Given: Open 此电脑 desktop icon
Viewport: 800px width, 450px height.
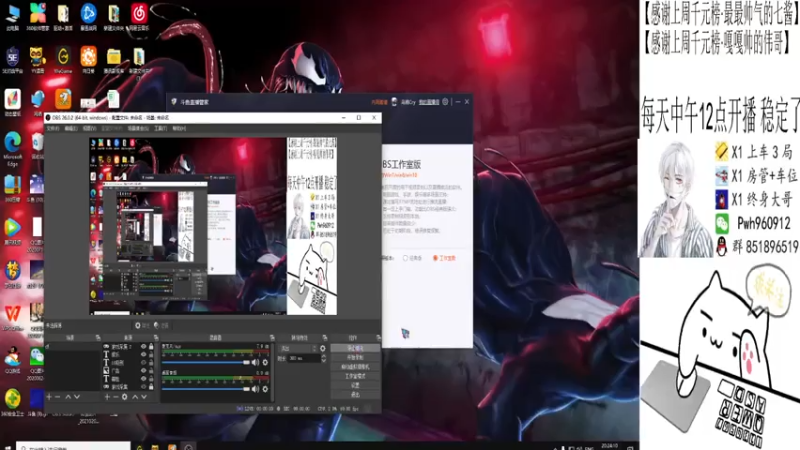Looking at the screenshot, I should point(13,17).
